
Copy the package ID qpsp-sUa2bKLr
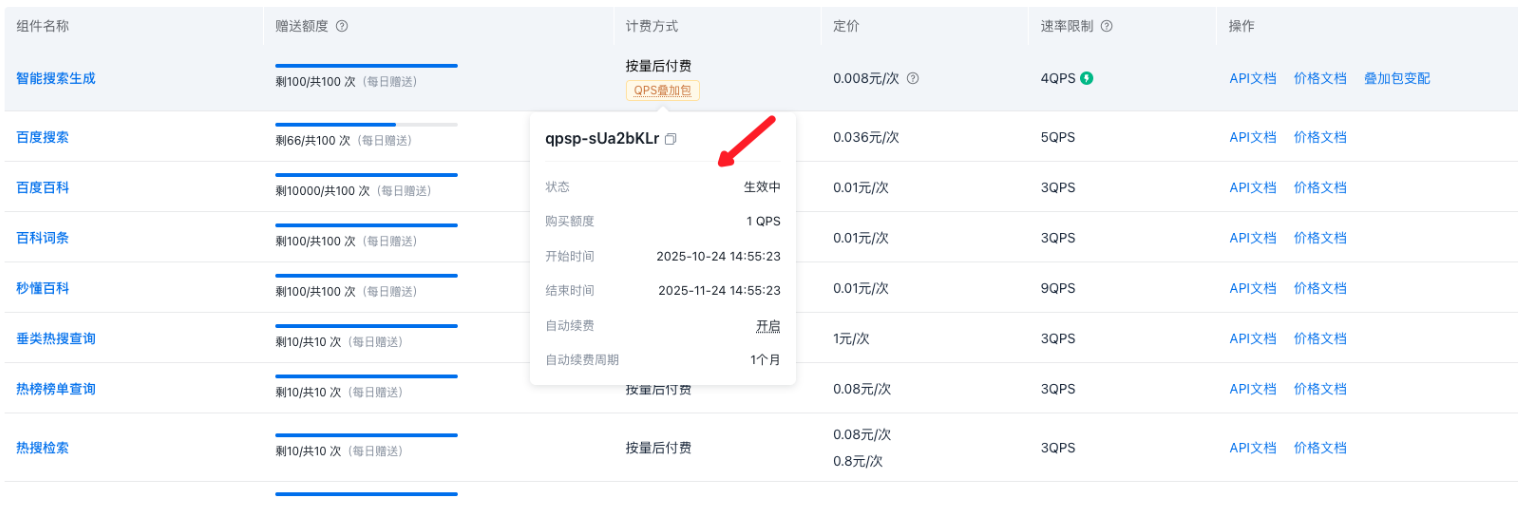(x=671, y=139)
